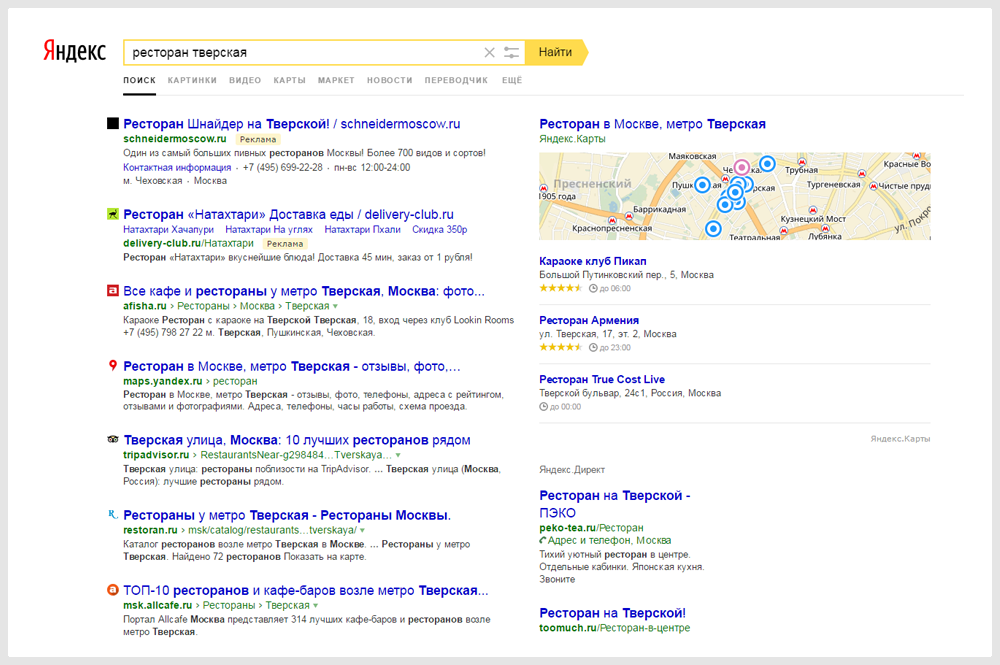Click the afisha.ru red favicon
The height and width of the screenshot is (665, 1000).
coord(113,290)
